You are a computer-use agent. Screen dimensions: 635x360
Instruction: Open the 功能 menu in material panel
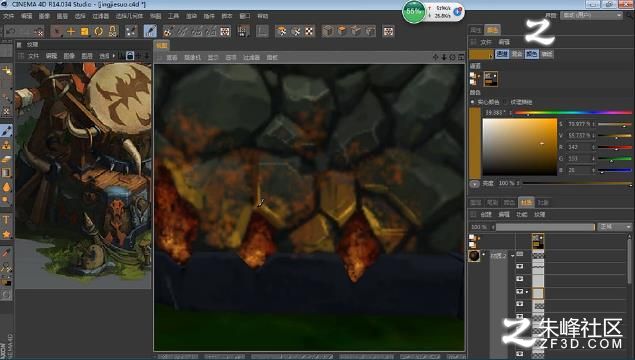click(x=522, y=215)
